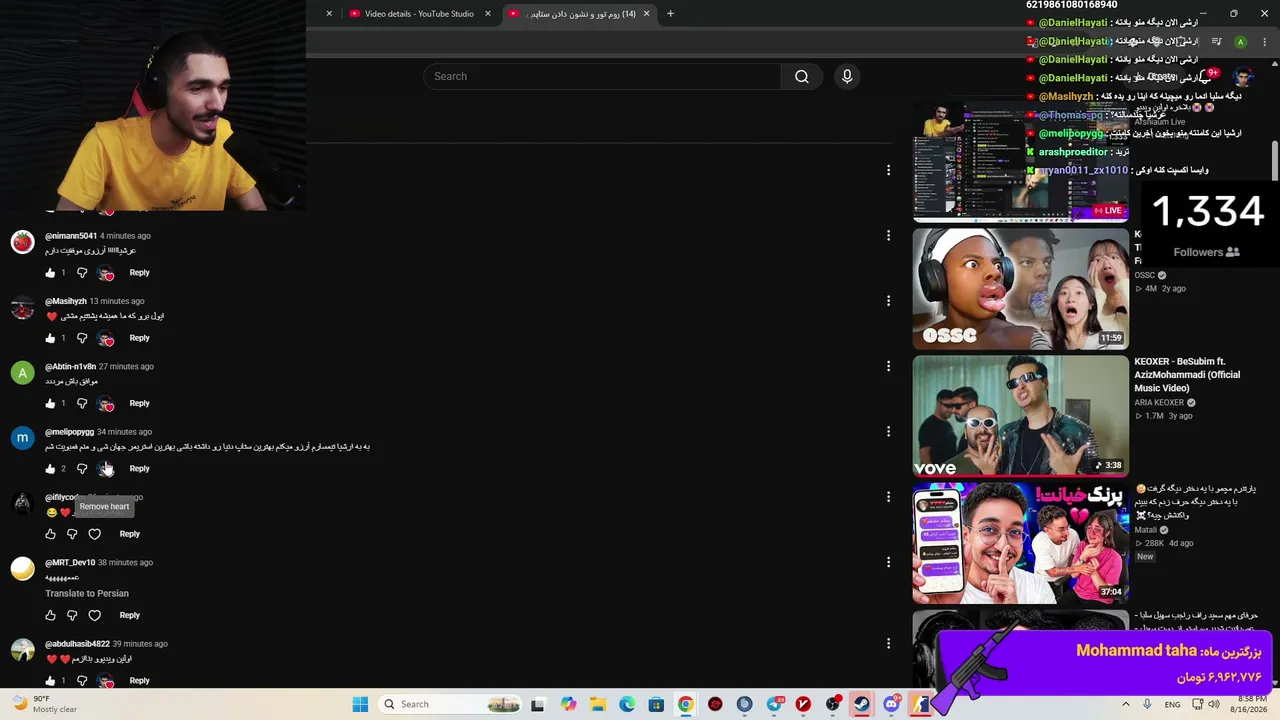The image size is (1280, 720).
Task: Open the action menu for @melipopygg's comment
Action: (x=888, y=432)
